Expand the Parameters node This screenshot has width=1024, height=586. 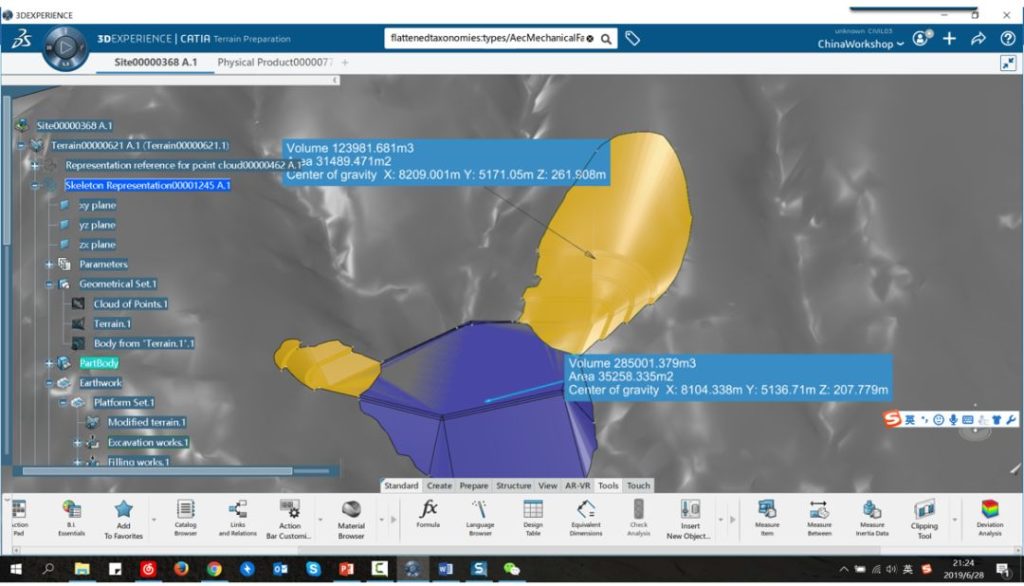(49, 263)
